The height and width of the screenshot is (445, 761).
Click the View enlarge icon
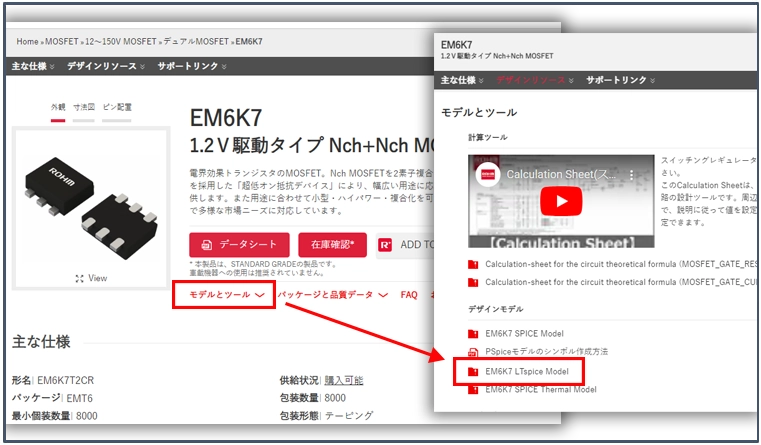(x=80, y=279)
